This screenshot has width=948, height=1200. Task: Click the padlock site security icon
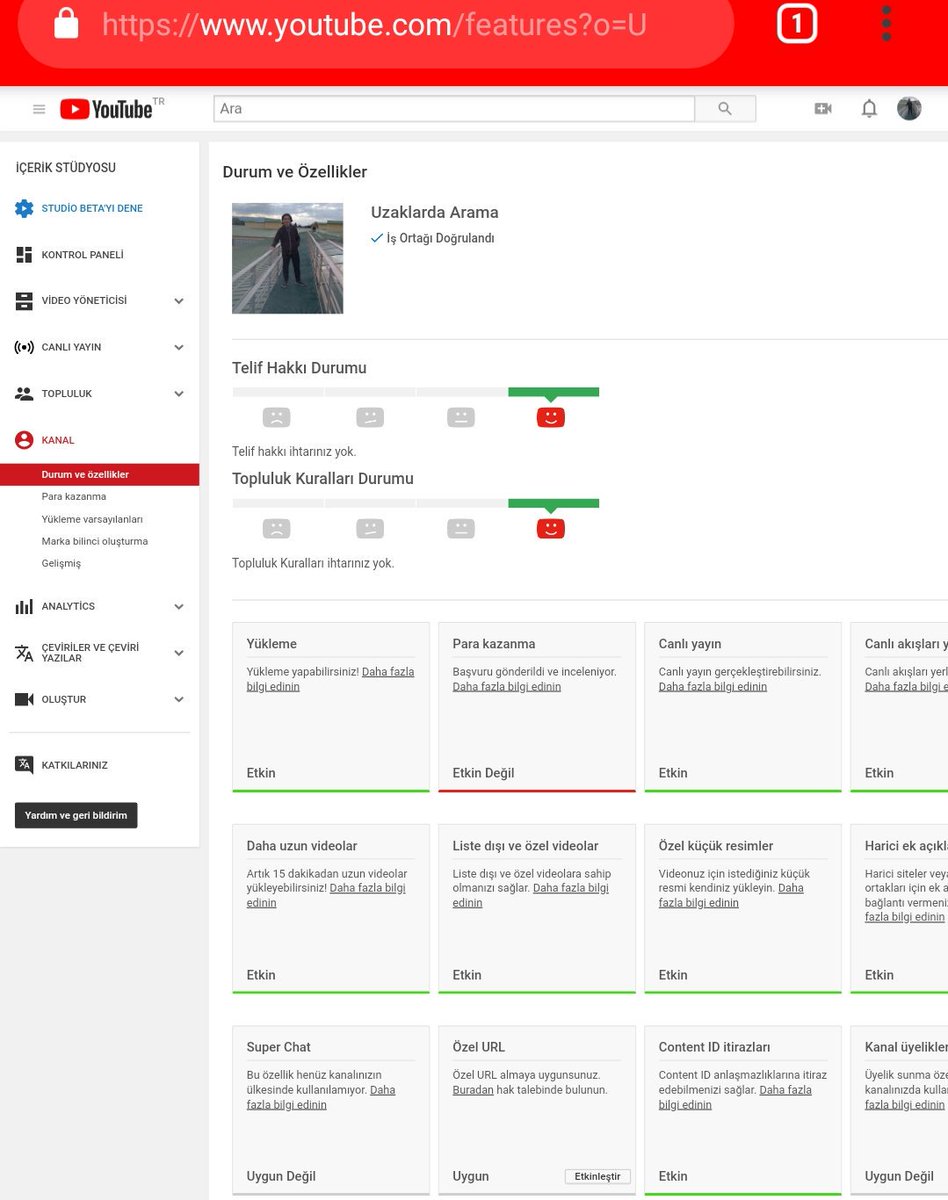point(66,24)
